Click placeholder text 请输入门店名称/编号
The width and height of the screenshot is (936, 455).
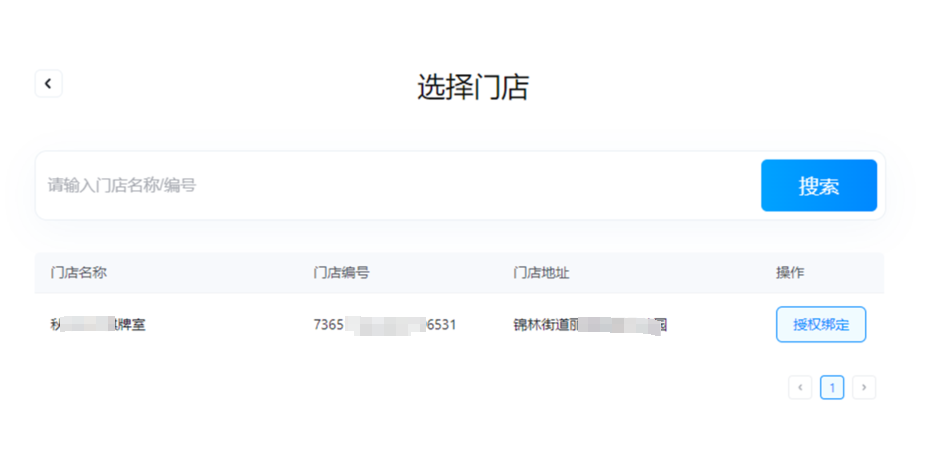click(x=122, y=186)
